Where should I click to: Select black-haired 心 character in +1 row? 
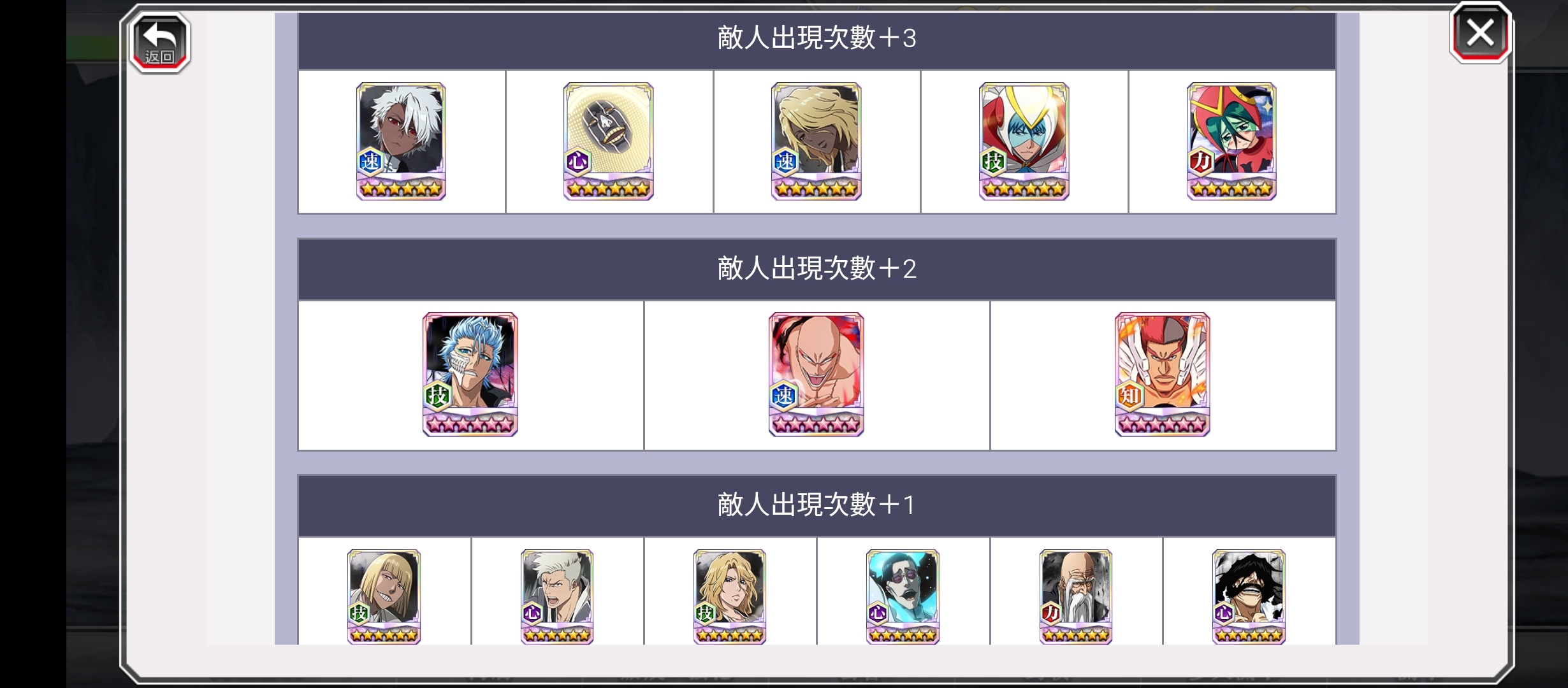[x=1249, y=597]
